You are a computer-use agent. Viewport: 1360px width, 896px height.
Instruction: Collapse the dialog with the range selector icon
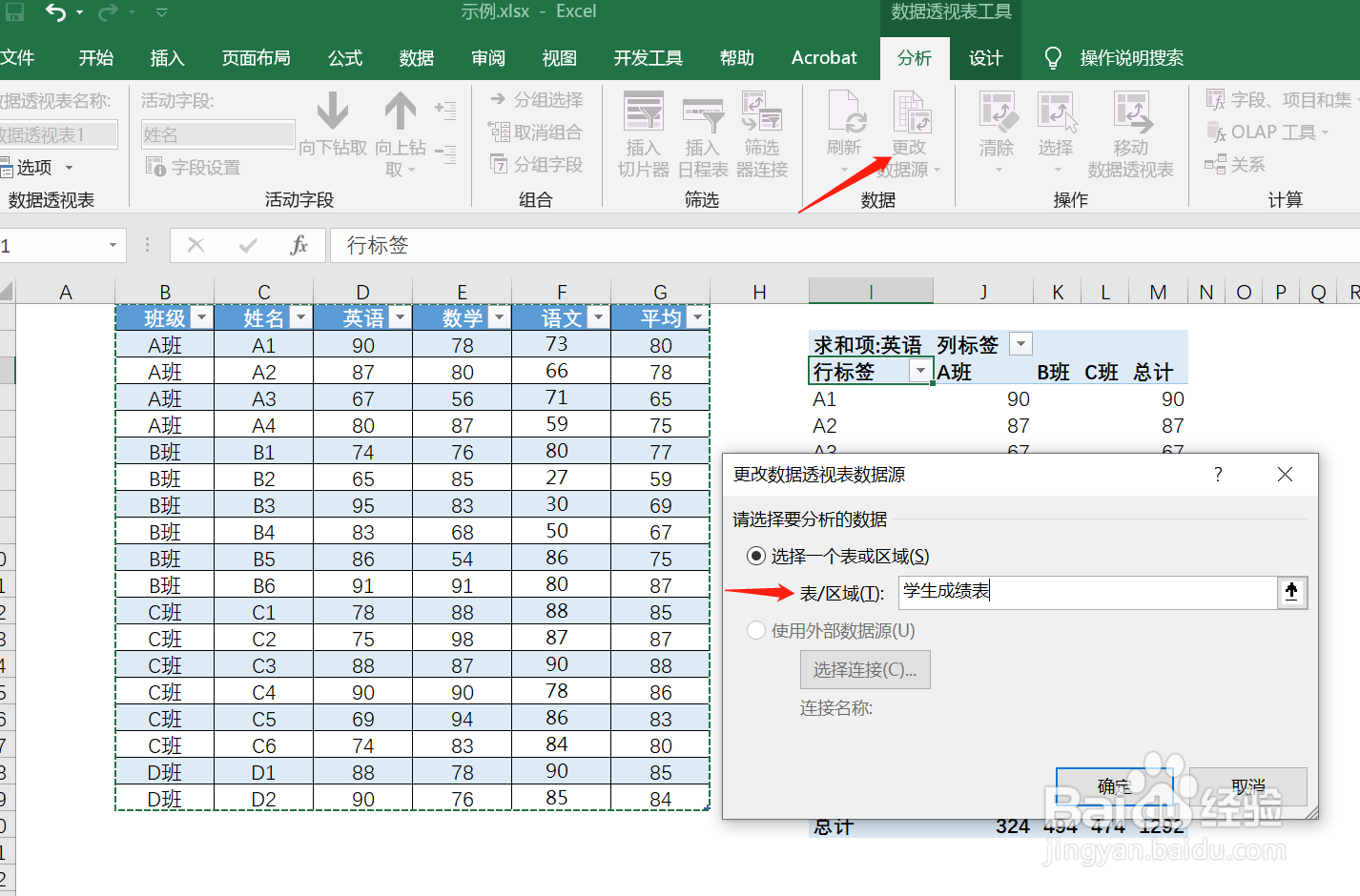coord(1291,592)
